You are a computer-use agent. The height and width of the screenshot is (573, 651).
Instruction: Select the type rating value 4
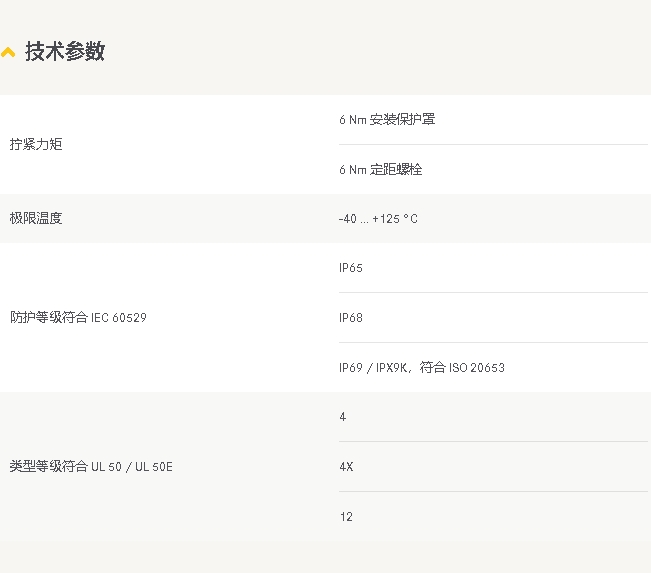343,416
